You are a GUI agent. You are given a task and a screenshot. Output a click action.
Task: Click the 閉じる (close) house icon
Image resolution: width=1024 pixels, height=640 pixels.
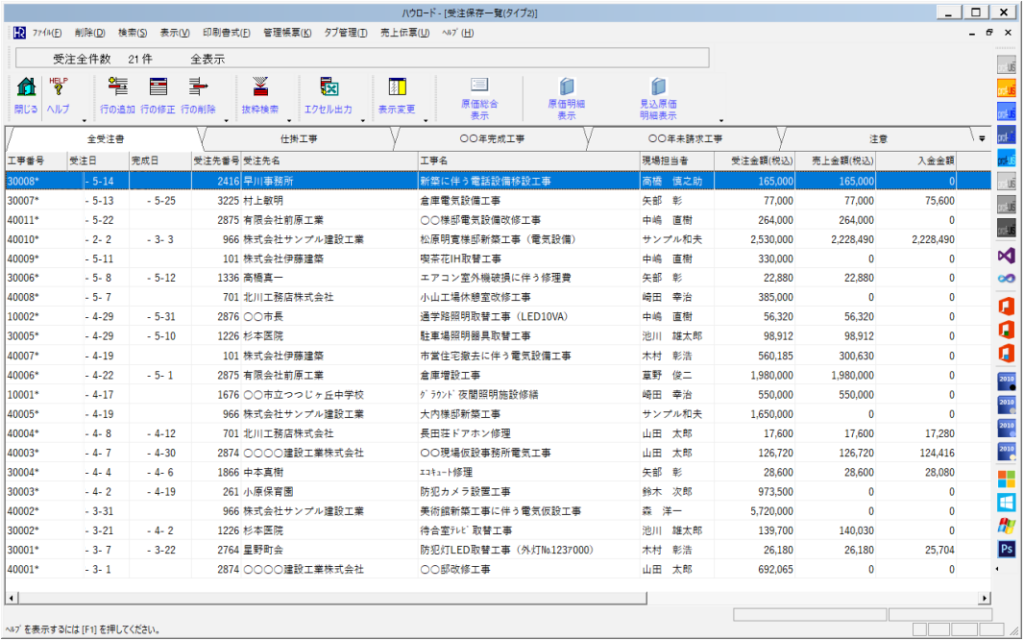pos(27,88)
